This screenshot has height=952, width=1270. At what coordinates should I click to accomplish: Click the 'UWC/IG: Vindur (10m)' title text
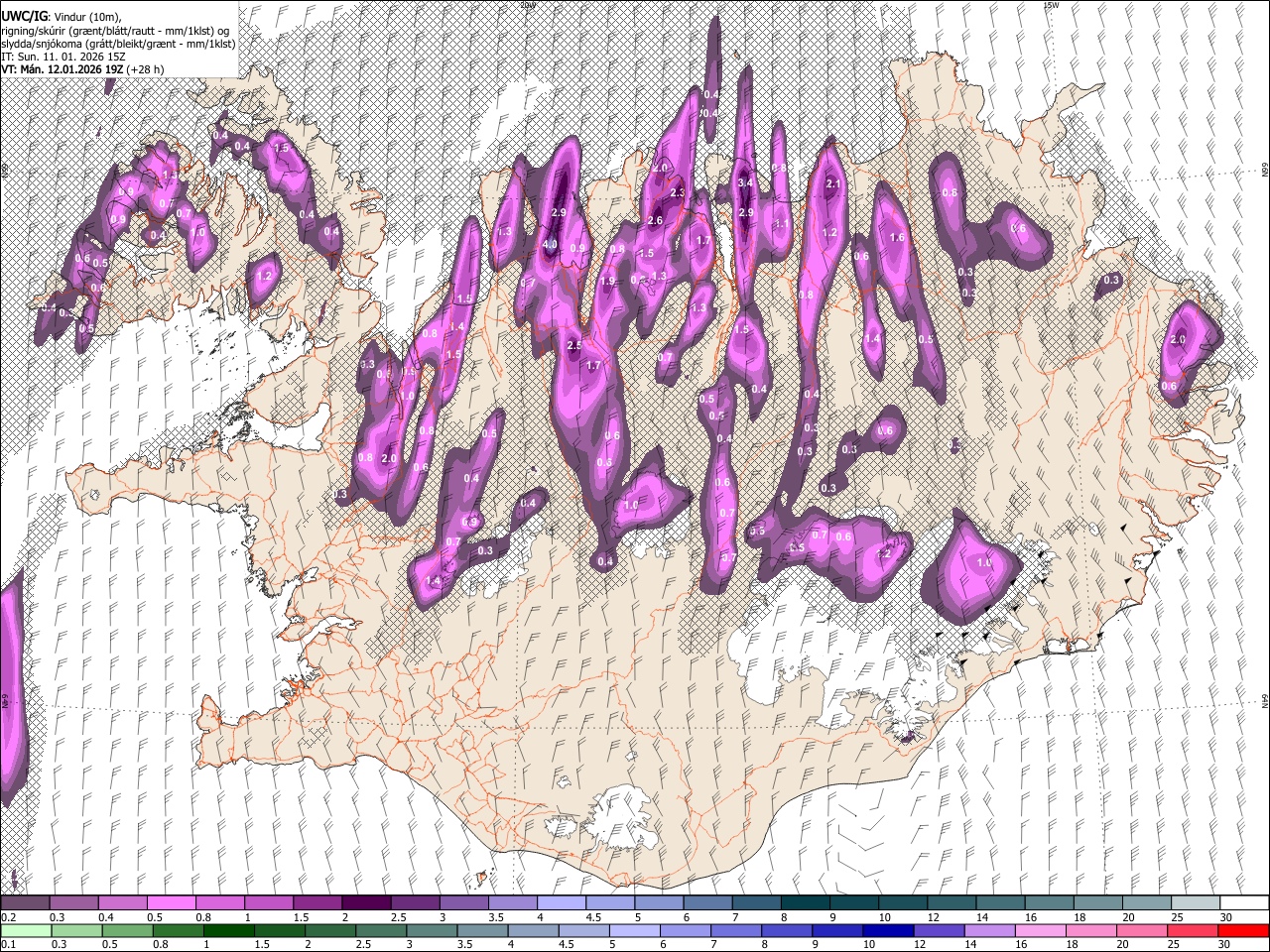62,17
